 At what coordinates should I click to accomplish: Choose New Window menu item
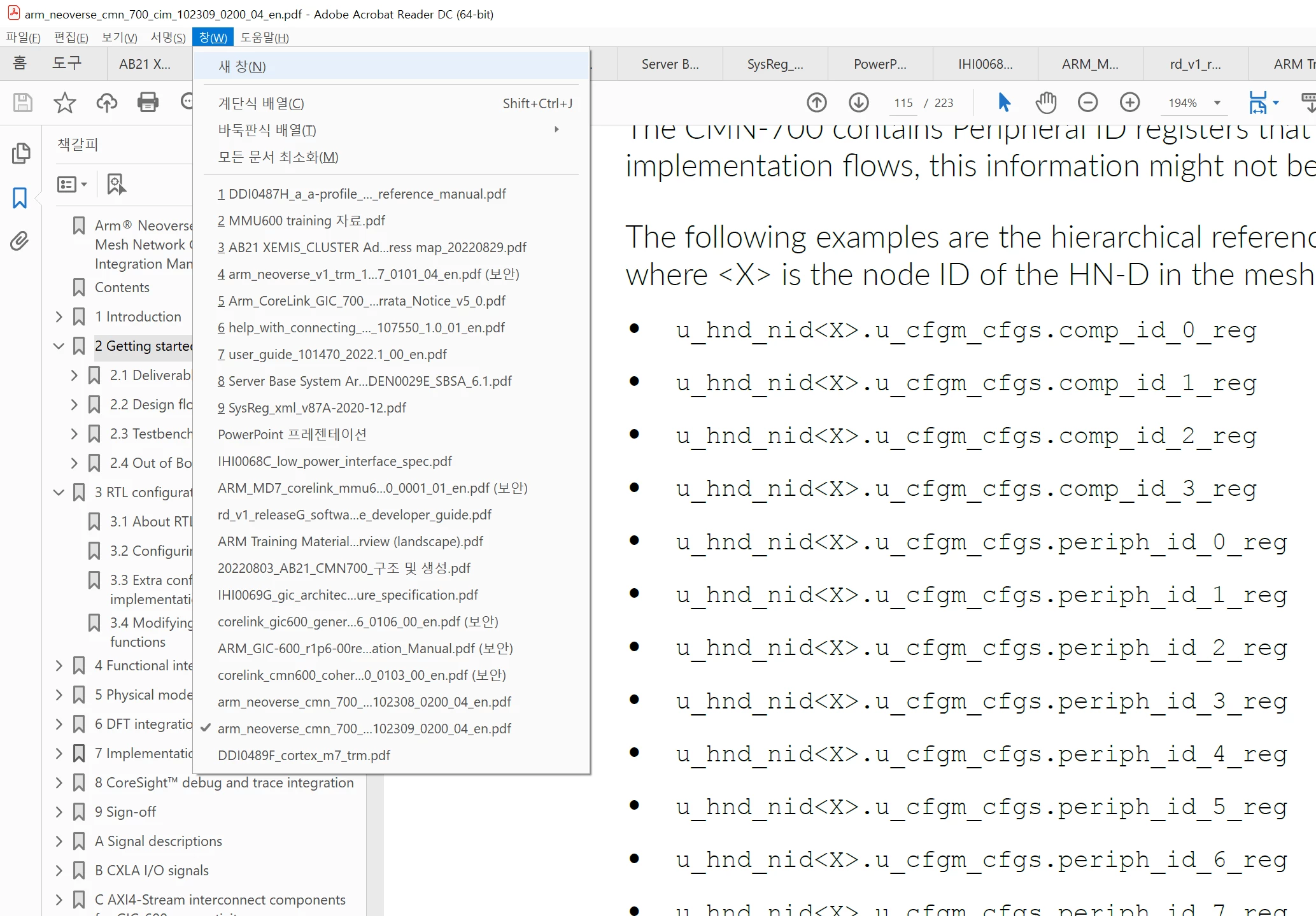coord(242,66)
